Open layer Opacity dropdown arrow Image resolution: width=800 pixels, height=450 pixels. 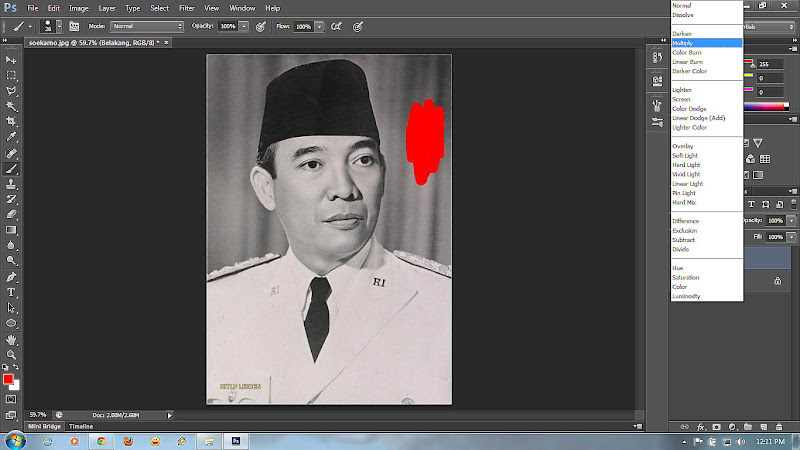tap(791, 220)
